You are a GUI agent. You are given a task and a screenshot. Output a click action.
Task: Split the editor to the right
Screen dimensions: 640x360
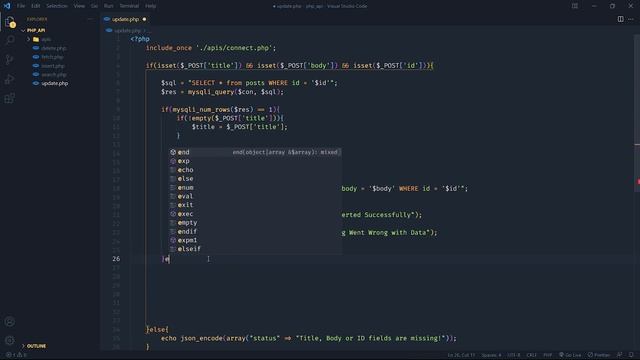pos(620,19)
